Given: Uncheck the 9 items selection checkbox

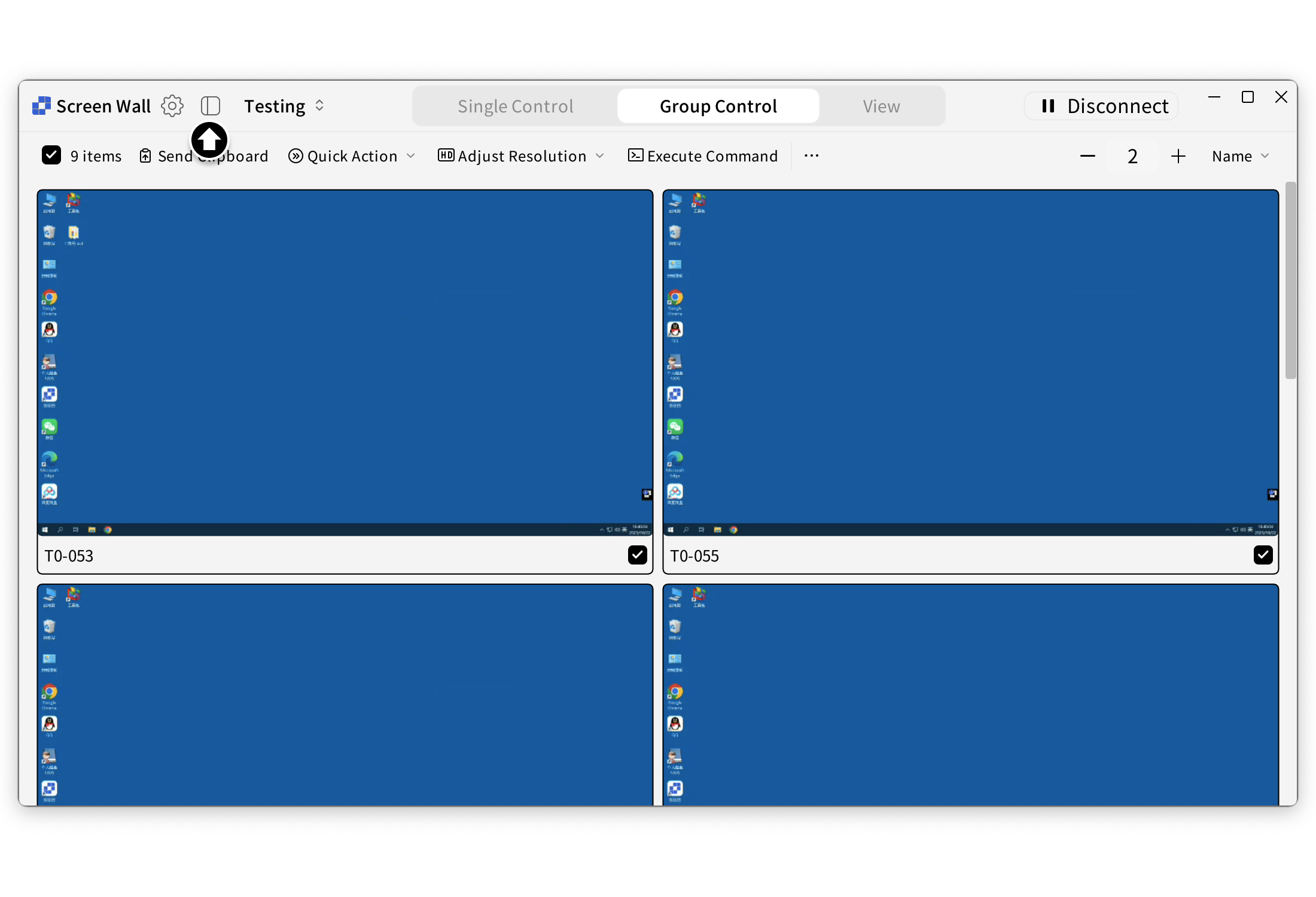Looking at the screenshot, I should pos(51,155).
